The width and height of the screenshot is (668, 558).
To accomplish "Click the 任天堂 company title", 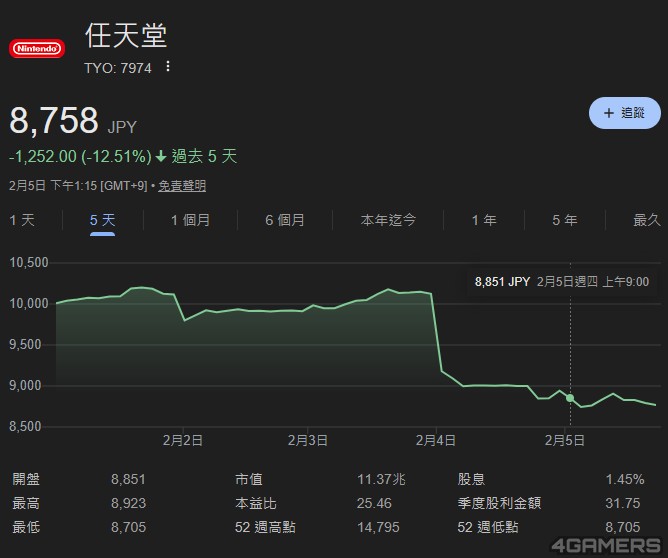I will [126, 36].
